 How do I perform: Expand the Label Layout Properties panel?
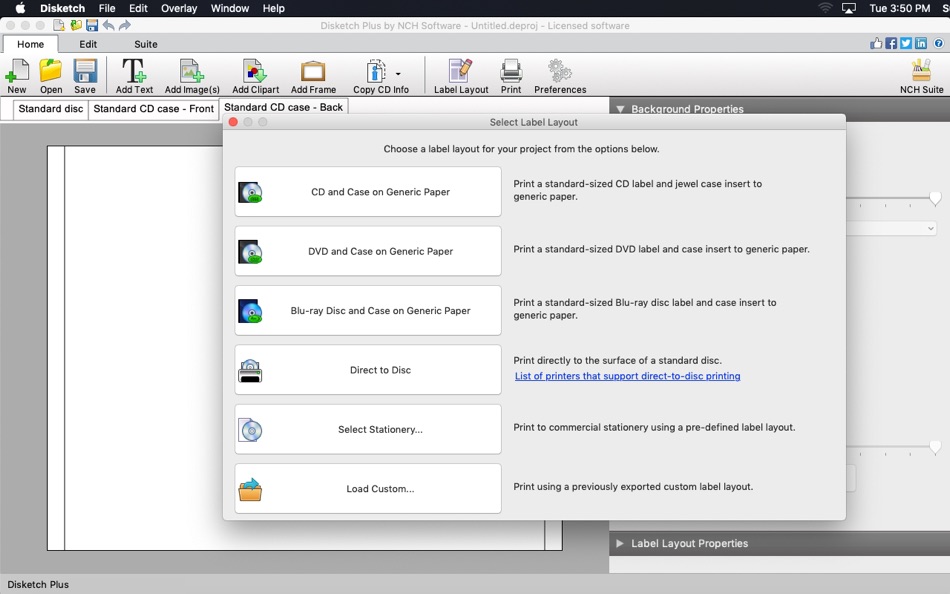point(620,543)
